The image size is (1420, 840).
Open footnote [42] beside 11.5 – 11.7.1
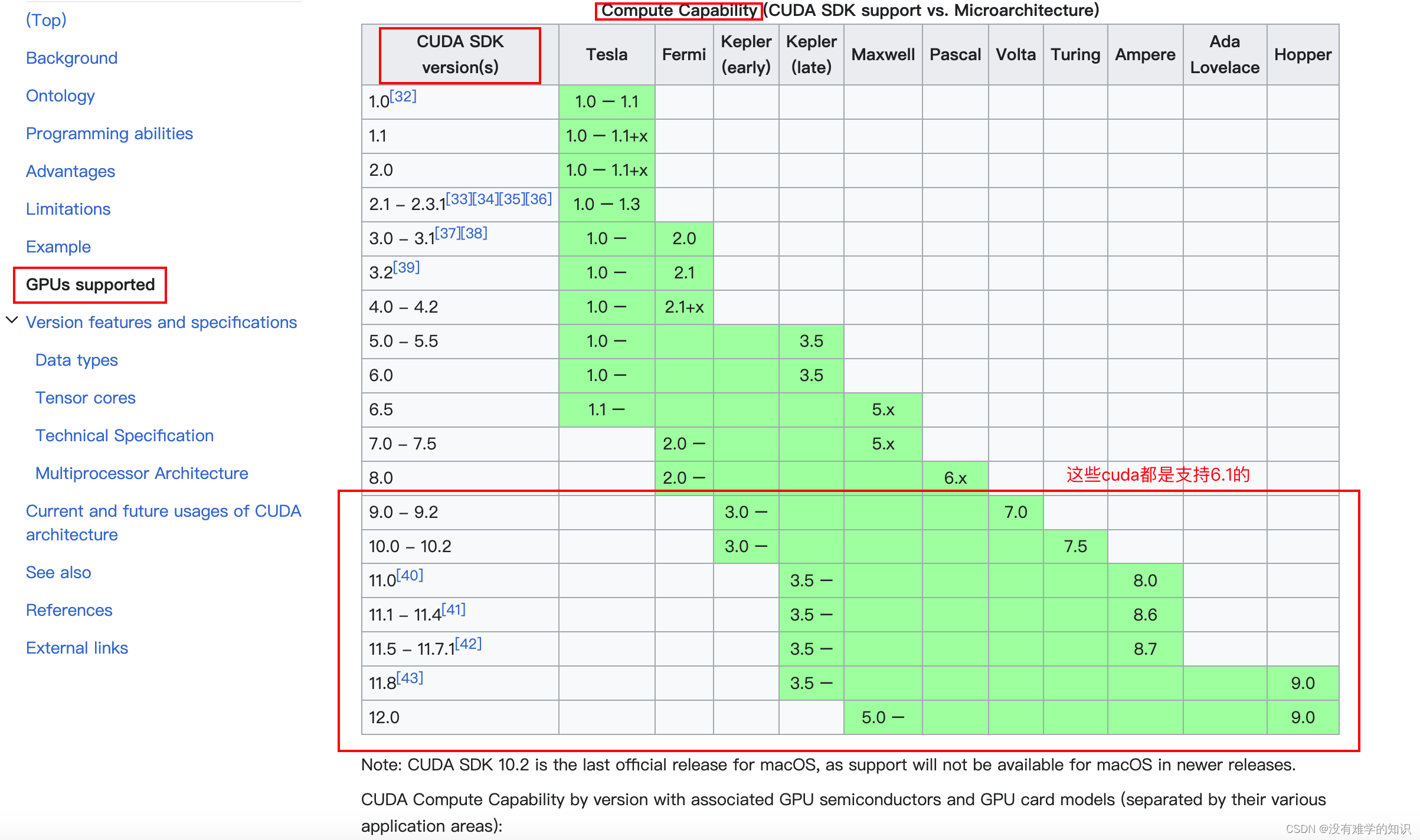pos(469,644)
